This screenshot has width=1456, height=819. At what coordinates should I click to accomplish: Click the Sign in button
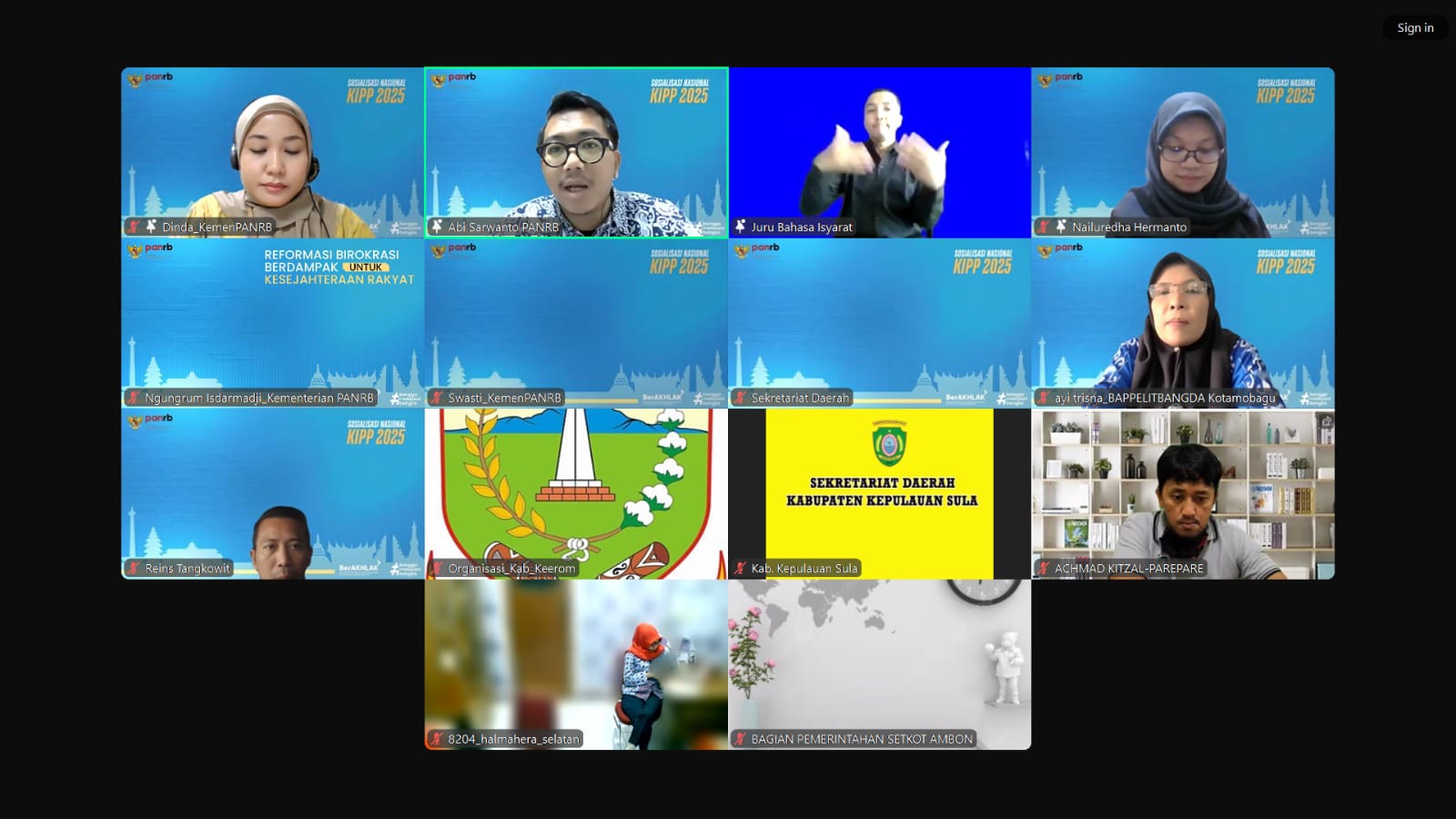click(1415, 28)
